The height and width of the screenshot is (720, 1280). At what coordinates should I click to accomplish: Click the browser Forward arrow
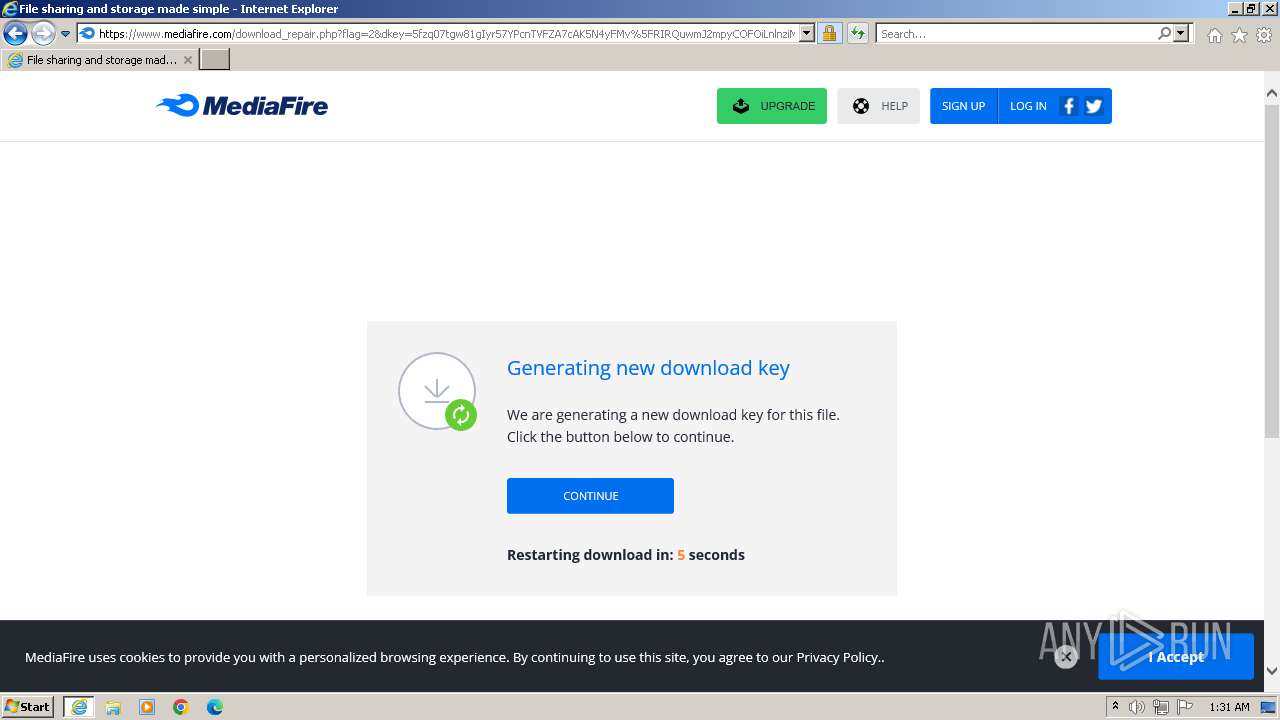42,33
